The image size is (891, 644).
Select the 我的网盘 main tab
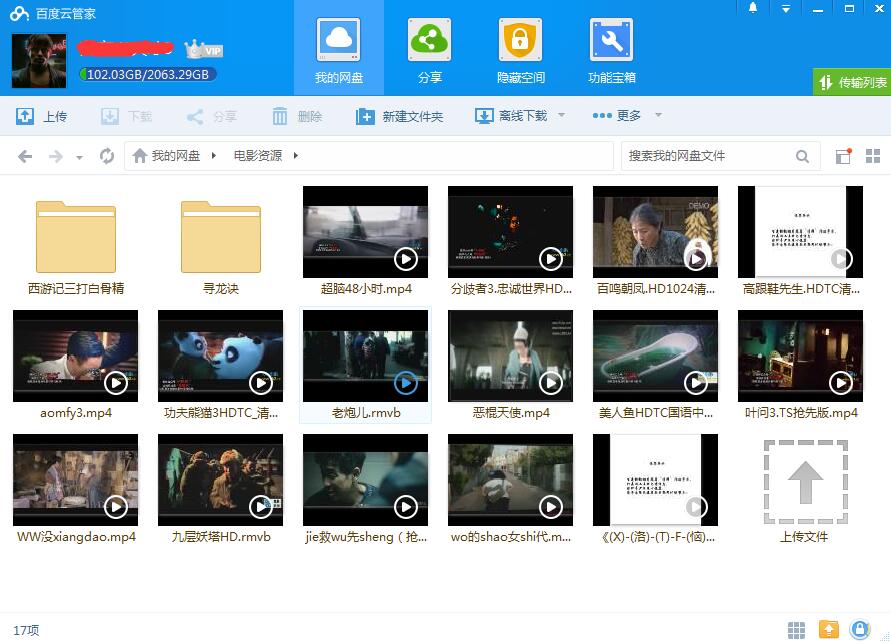339,51
